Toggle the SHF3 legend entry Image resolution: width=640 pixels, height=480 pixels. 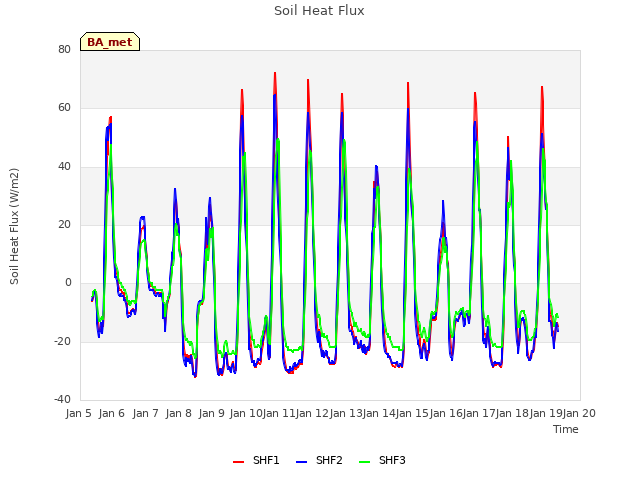pos(382,460)
